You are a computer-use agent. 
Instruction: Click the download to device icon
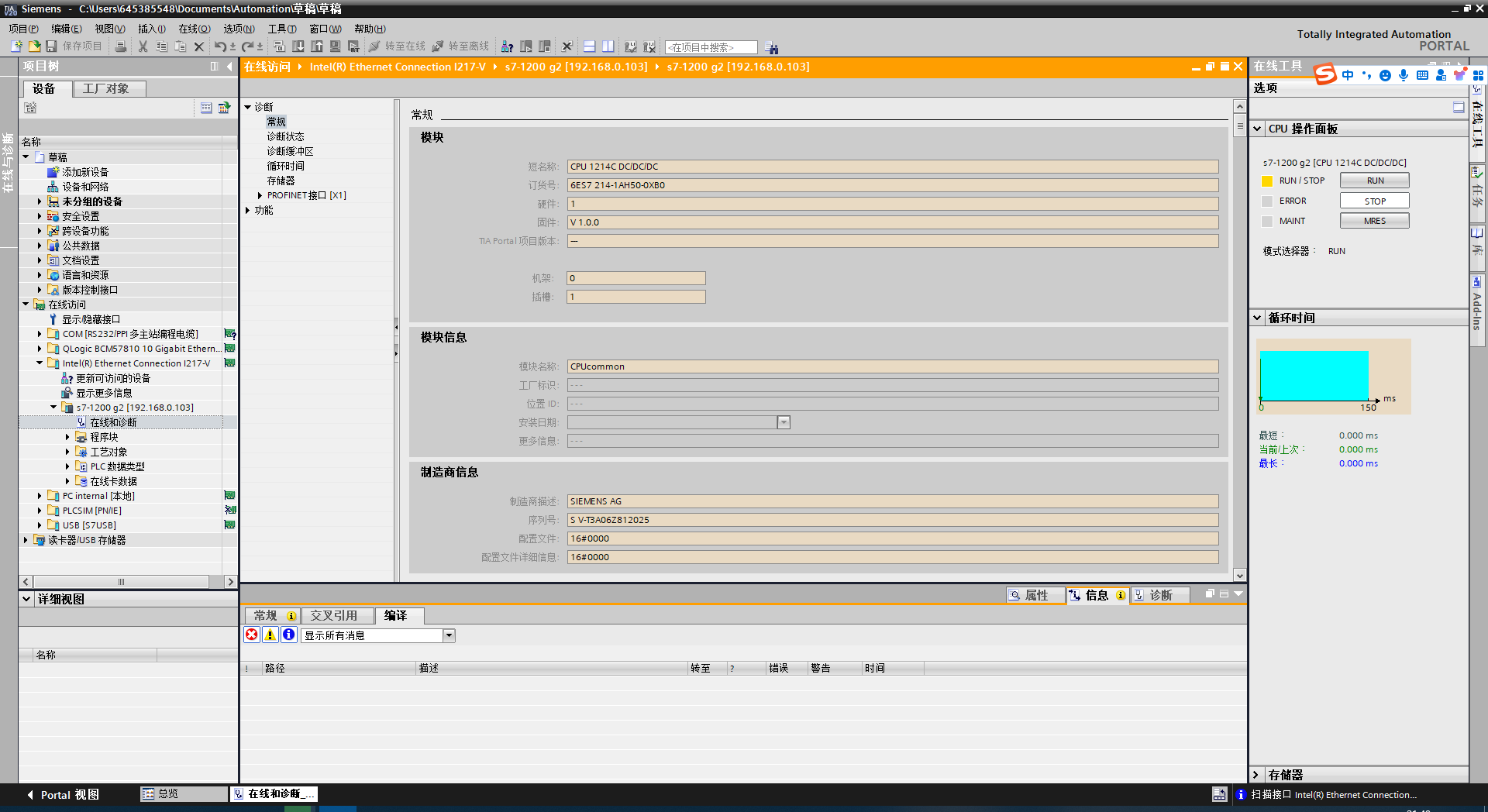pos(298,46)
